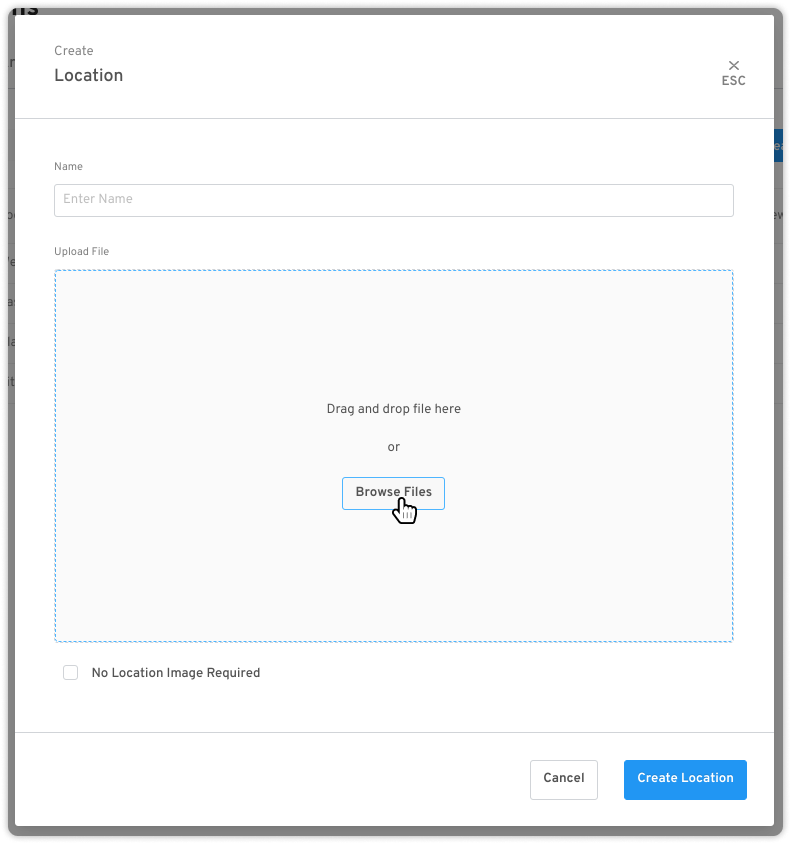Click the 'Drag and drop file here' text

(393, 409)
